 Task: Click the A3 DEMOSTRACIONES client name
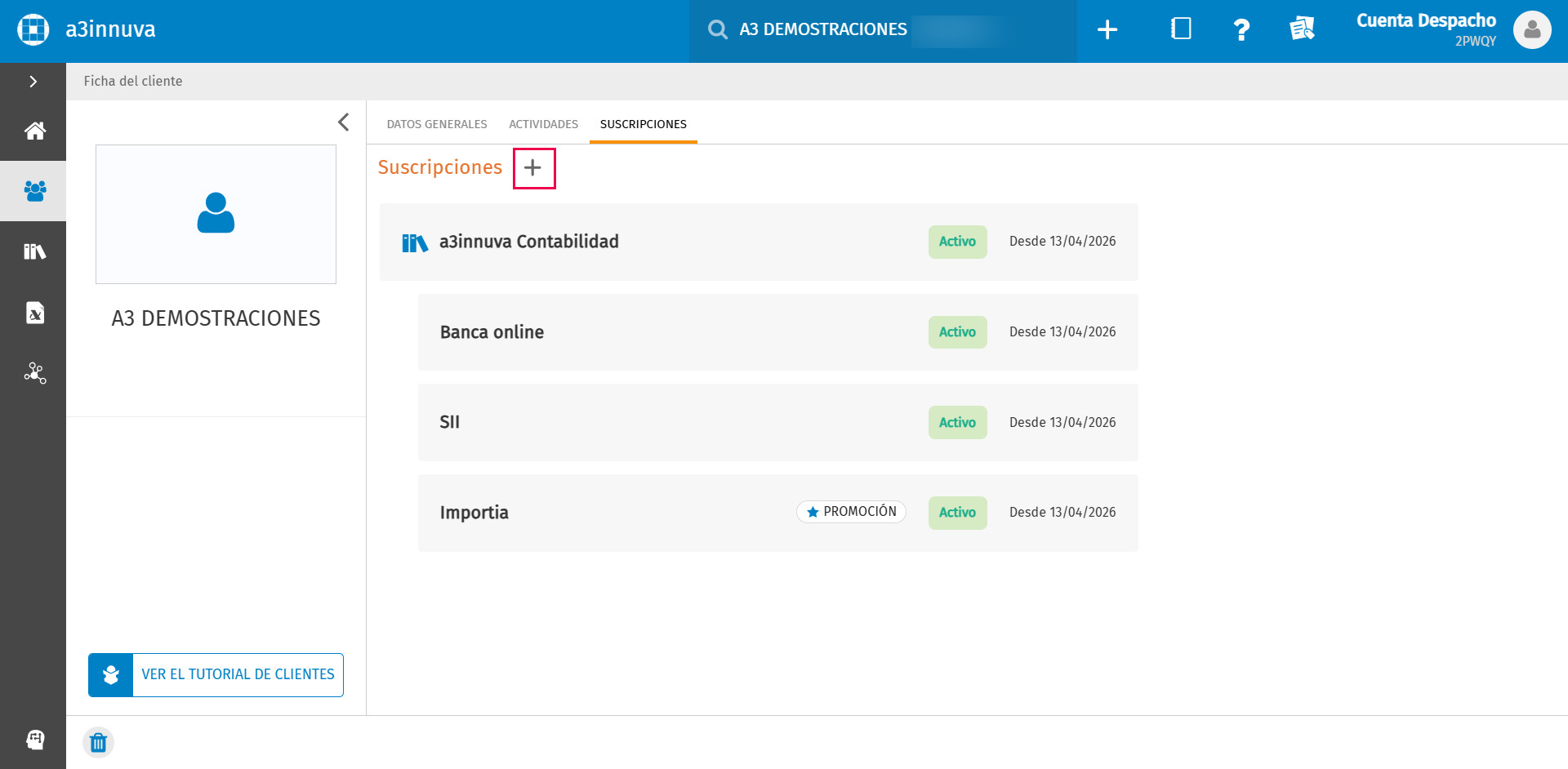216,318
